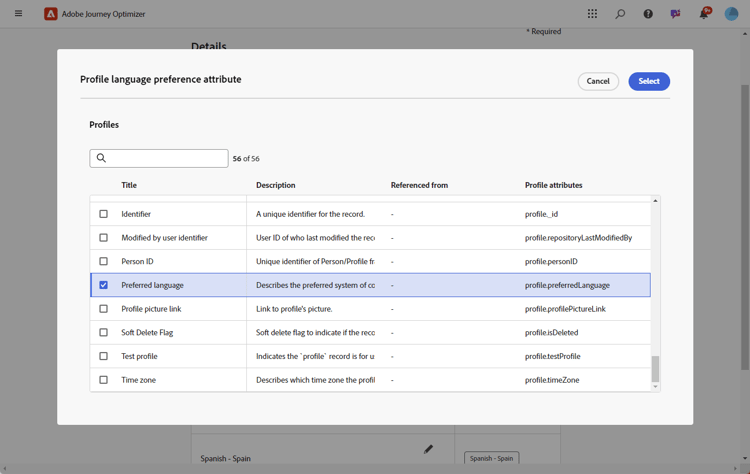This screenshot has height=474, width=750.
Task: Click the Cancel button
Action: coord(598,81)
